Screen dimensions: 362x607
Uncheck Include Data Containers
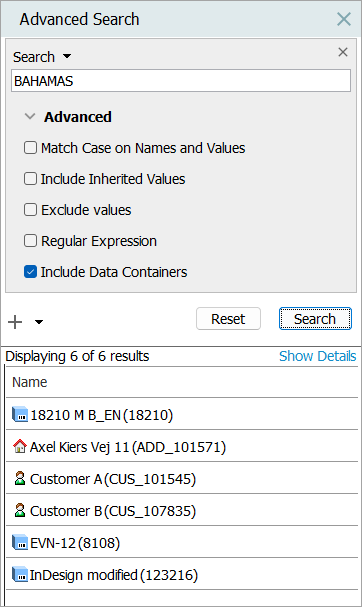click(30, 272)
